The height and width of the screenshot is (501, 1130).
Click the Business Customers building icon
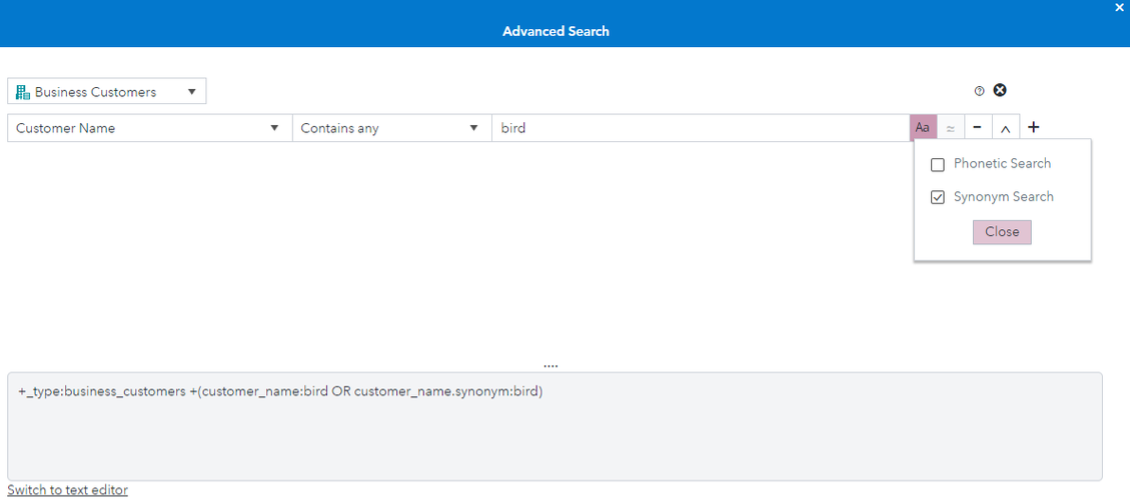(23, 92)
